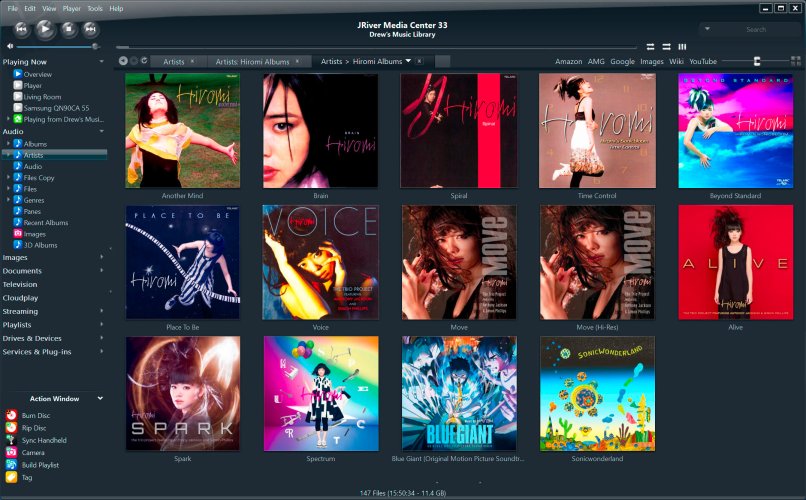Open the AMG link
This screenshot has height=500, width=806.
(x=596, y=61)
